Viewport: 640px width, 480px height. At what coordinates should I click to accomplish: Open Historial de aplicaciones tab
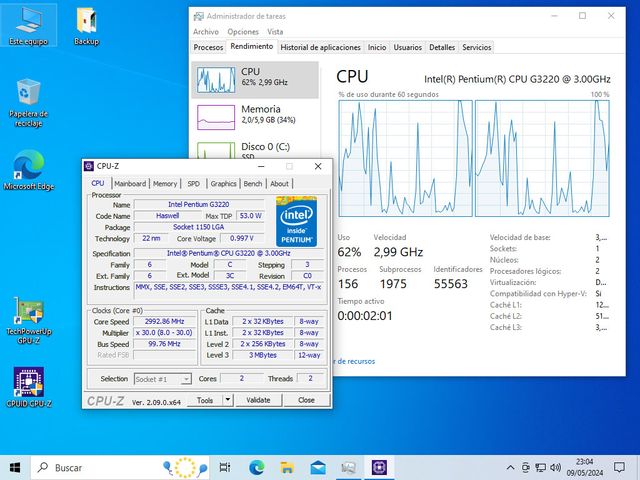point(320,47)
